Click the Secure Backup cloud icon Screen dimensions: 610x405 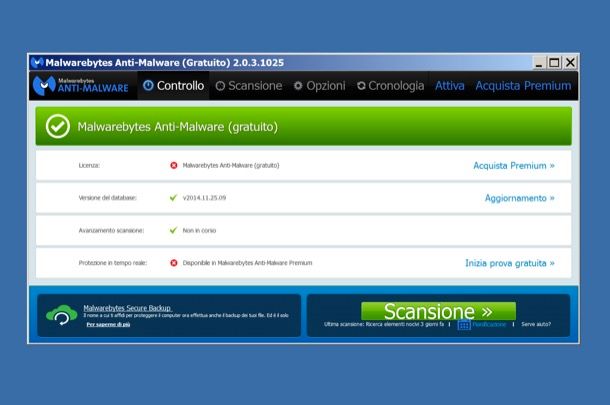pos(61,315)
